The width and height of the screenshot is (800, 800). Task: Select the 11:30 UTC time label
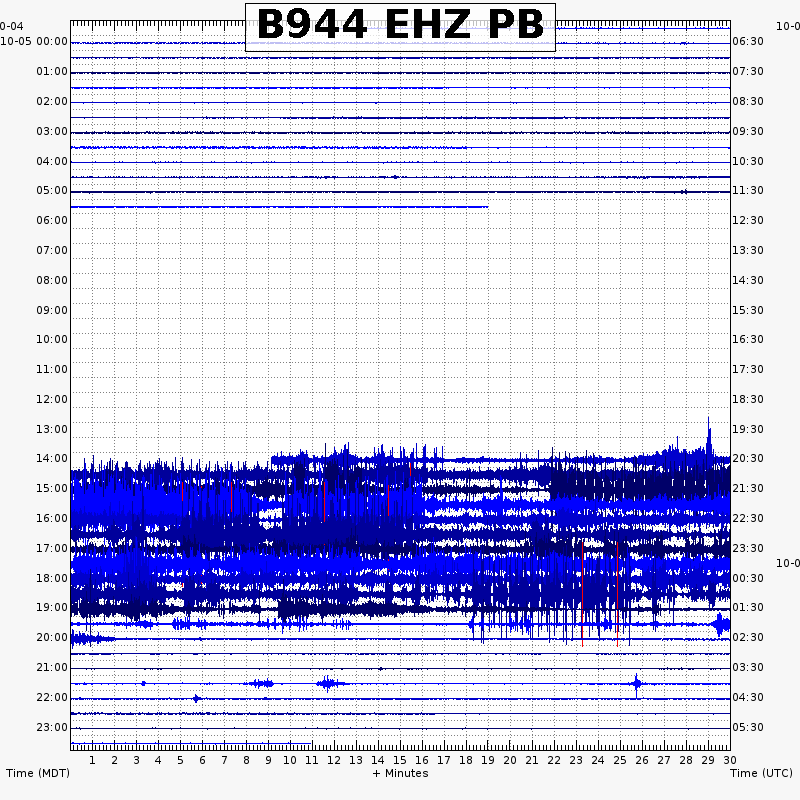pyautogui.click(x=748, y=190)
